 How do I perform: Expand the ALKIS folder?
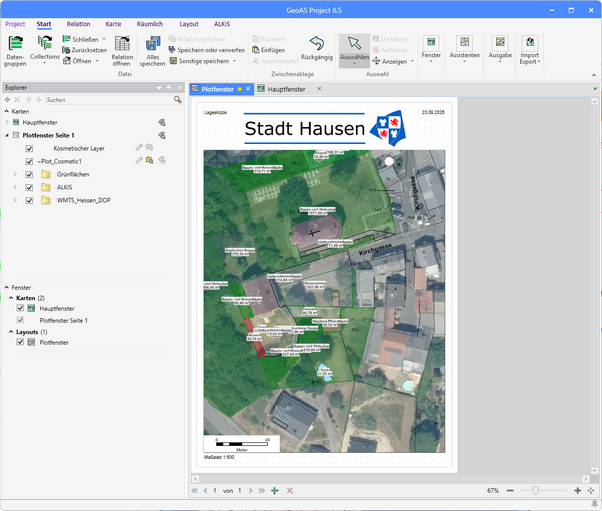click(15, 187)
